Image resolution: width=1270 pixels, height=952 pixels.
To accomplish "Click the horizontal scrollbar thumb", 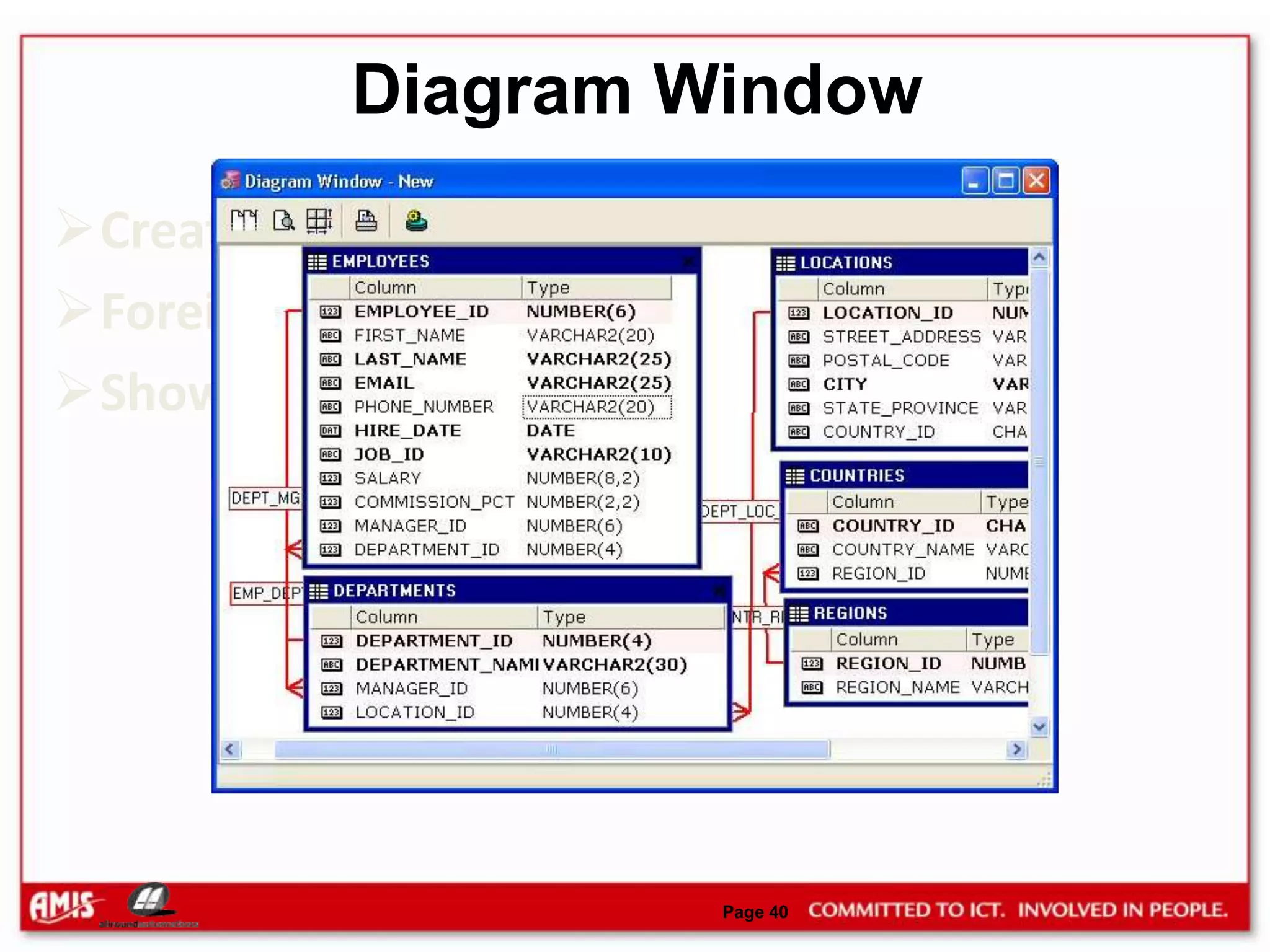I will click(551, 749).
